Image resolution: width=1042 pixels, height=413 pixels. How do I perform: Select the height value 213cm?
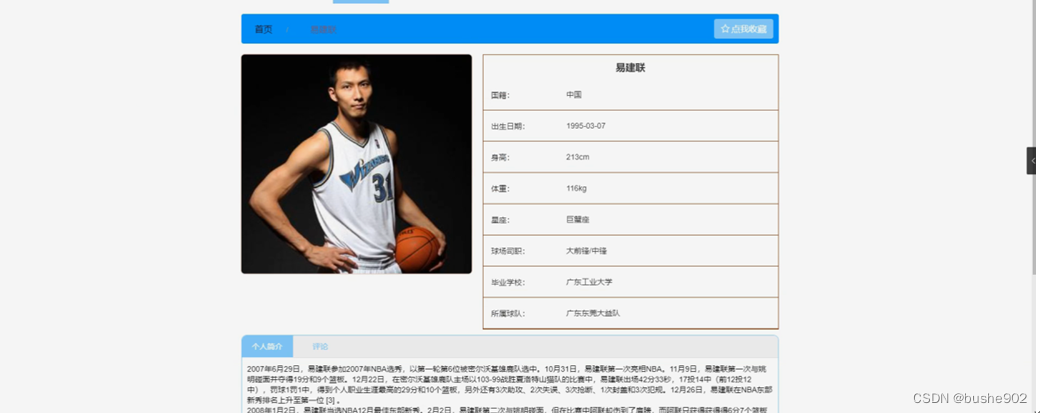click(x=577, y=157)
